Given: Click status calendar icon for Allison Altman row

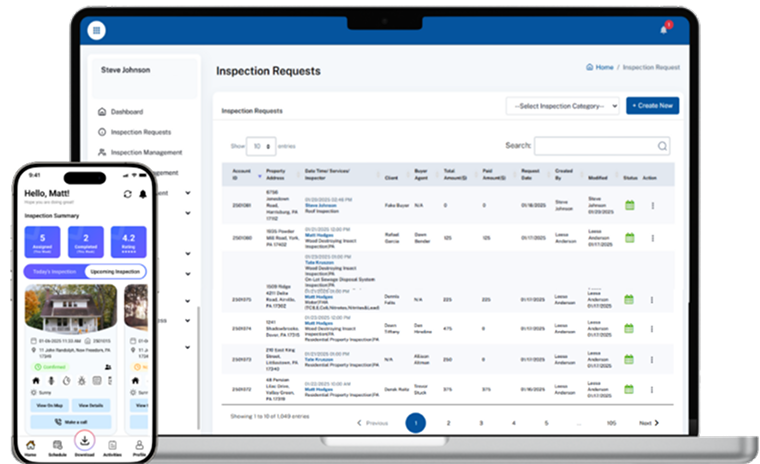Looking at the screenshot, I should pyautogui.click(x=629, y=359).
